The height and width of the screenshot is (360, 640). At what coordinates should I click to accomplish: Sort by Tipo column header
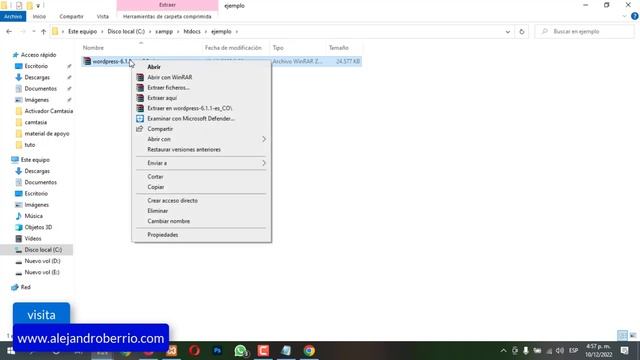(278, 48)
